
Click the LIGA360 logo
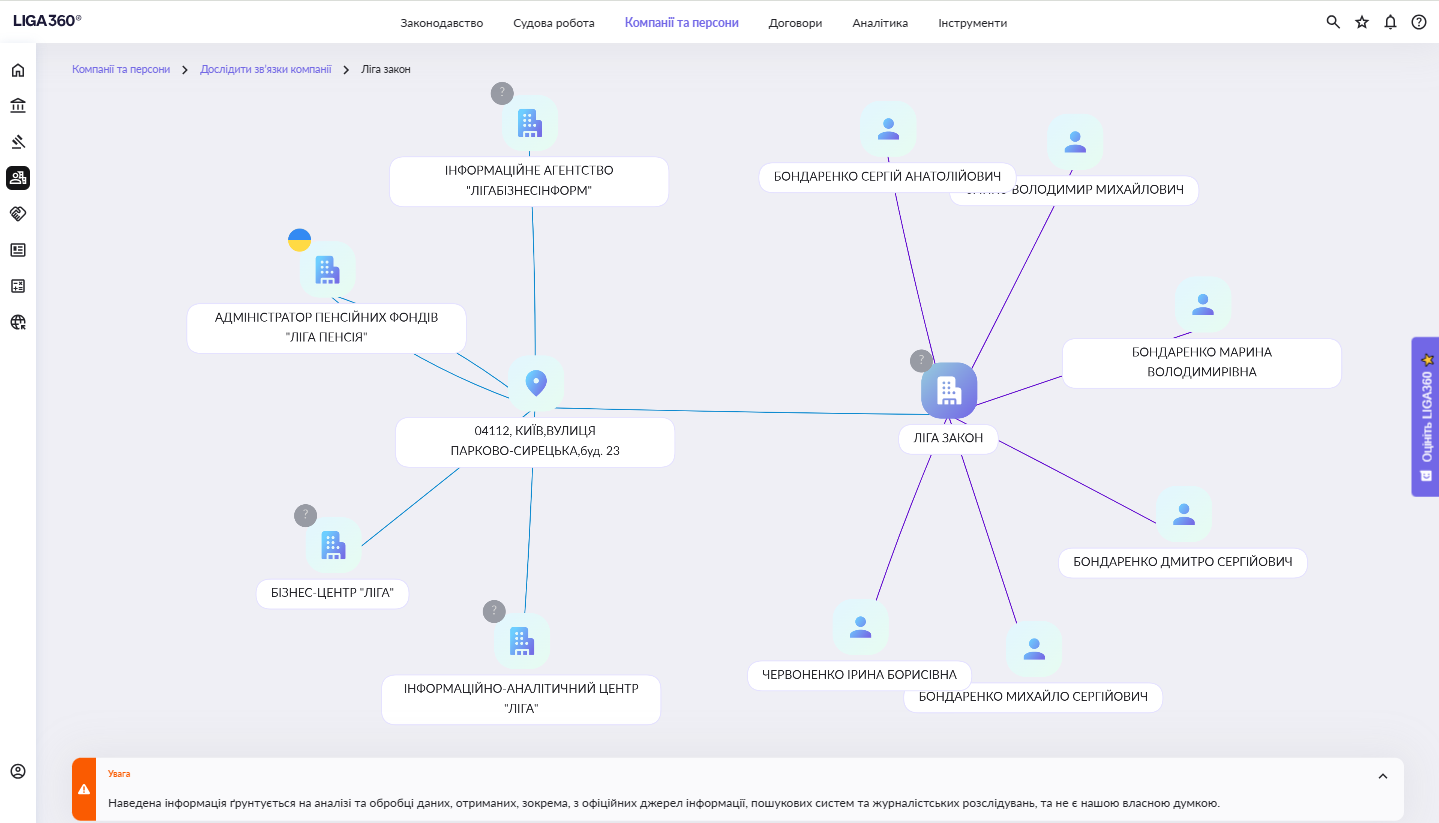(x=47, y=20)
